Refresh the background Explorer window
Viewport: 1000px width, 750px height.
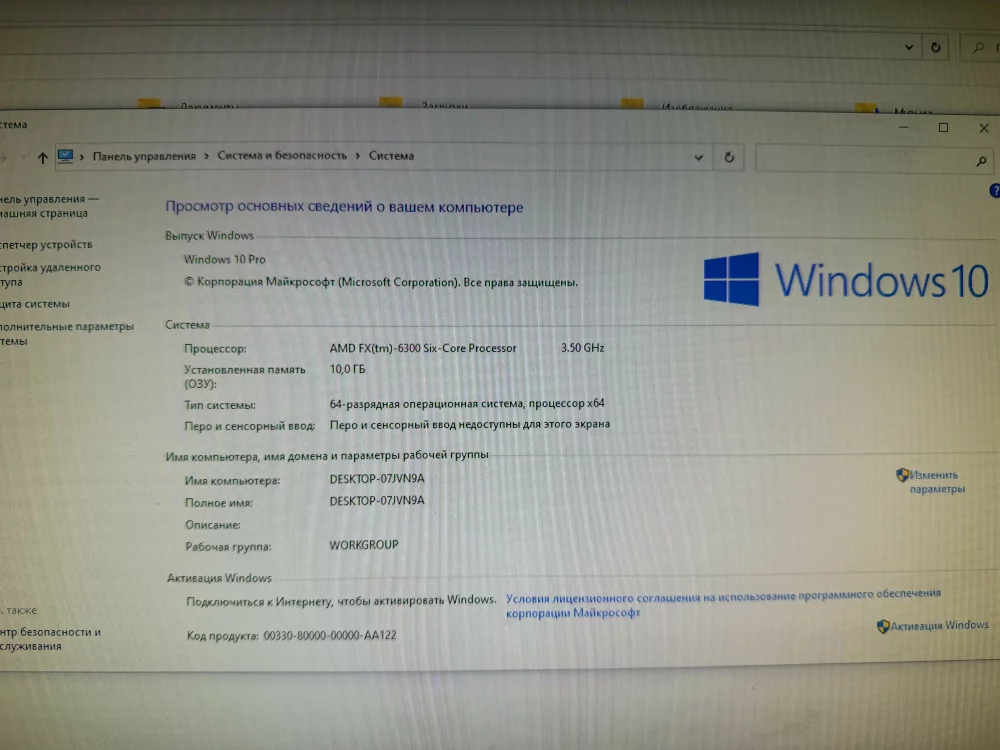[x=935, y=47]
